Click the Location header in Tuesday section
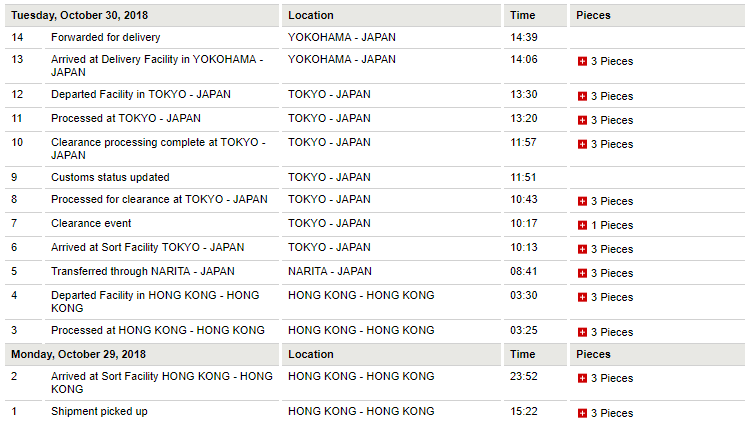749x426 pixels. tap(311, 15)
